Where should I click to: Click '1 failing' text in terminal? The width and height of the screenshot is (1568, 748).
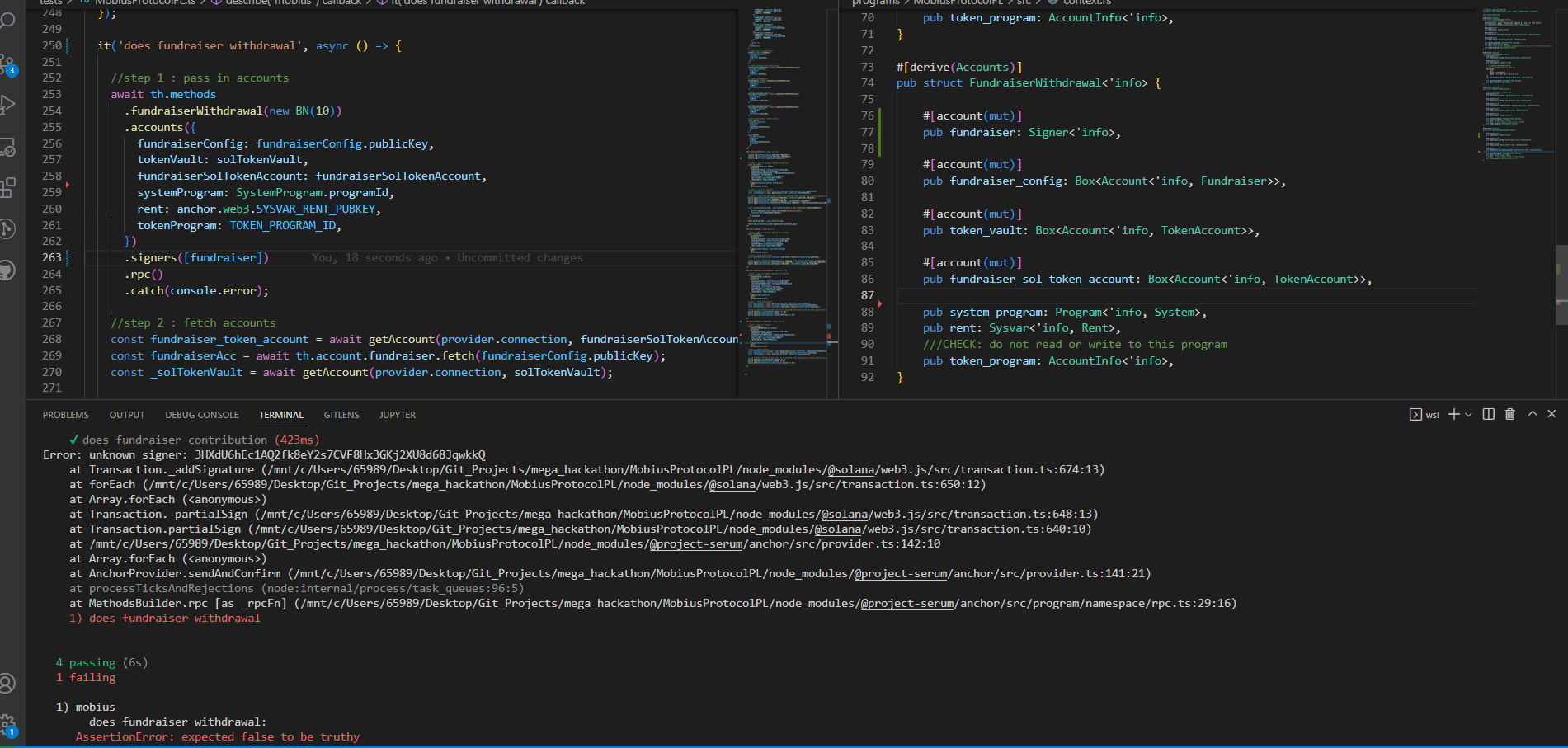86,677
